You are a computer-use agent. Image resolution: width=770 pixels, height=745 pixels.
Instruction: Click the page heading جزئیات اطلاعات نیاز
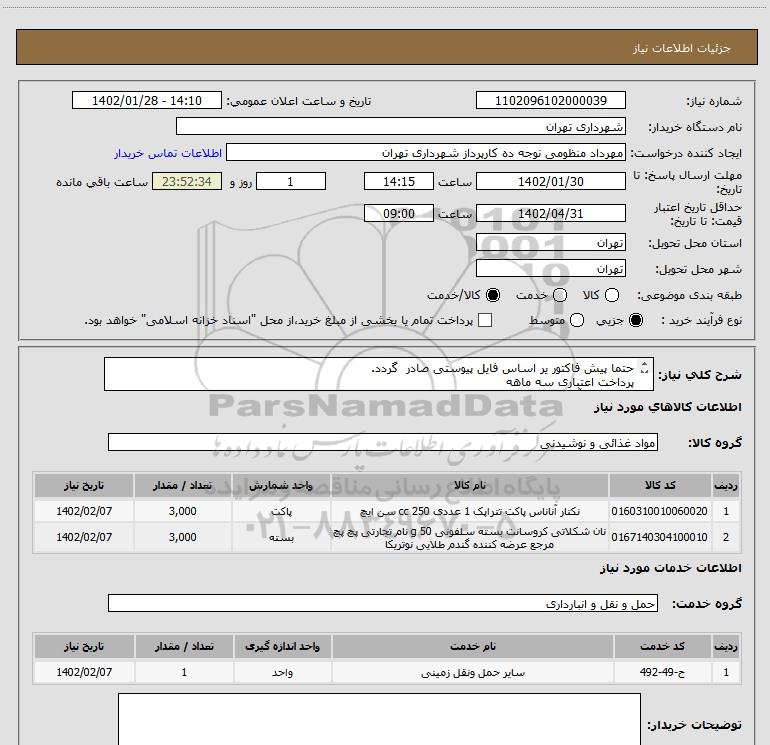pyautogui.click(x=681, y=48)
